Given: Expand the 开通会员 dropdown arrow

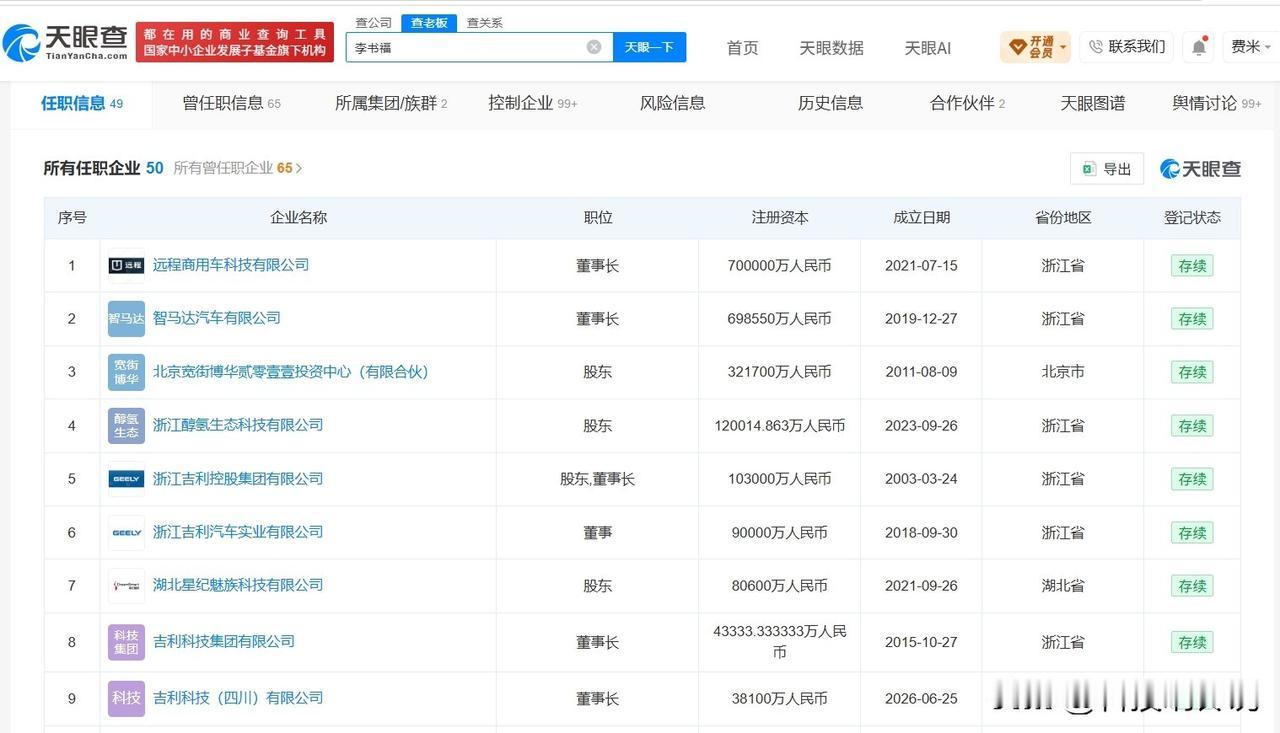Looking at the screenshot, I should click(1062, 47).
